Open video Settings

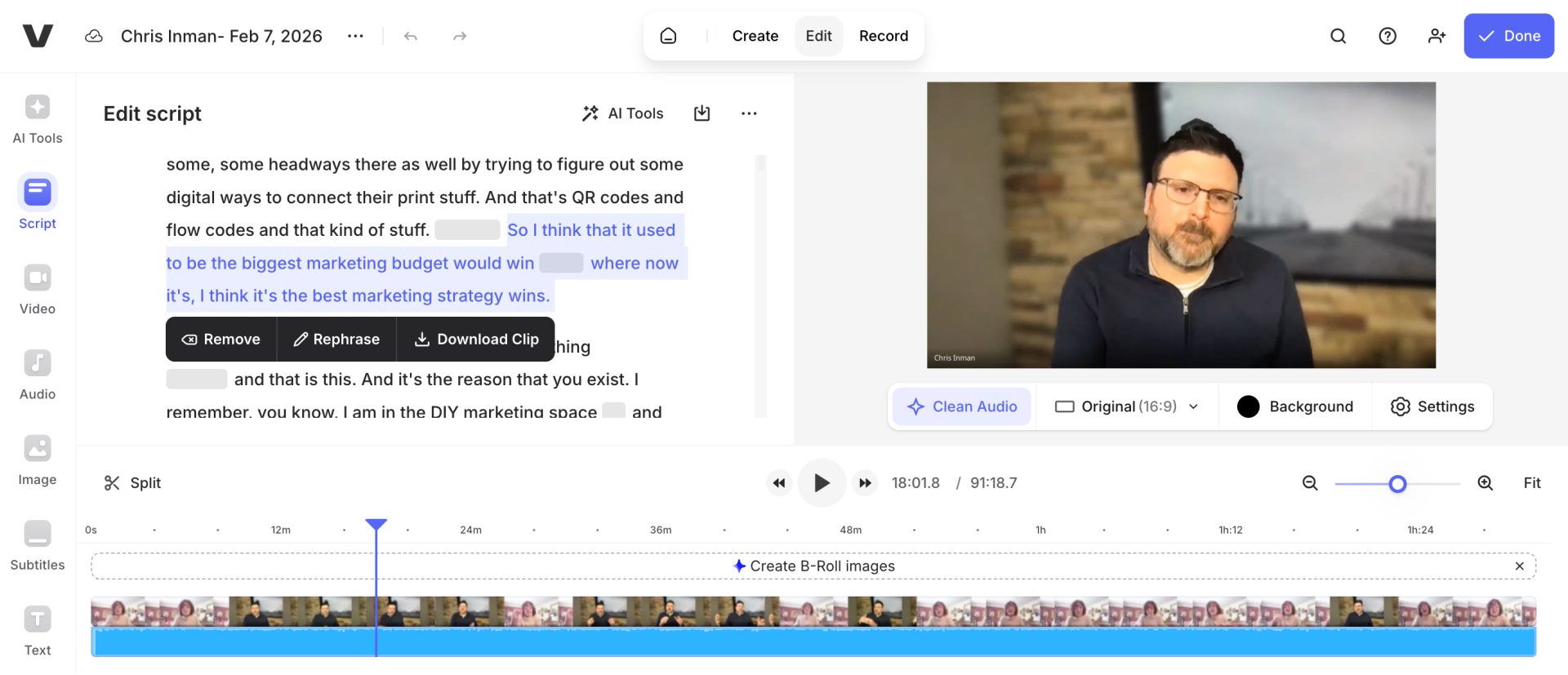(1432, 406)
